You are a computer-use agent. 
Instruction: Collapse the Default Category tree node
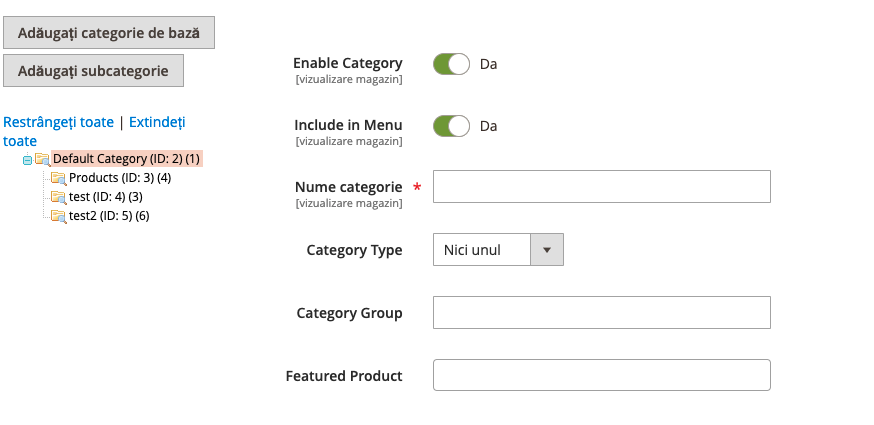27,160
